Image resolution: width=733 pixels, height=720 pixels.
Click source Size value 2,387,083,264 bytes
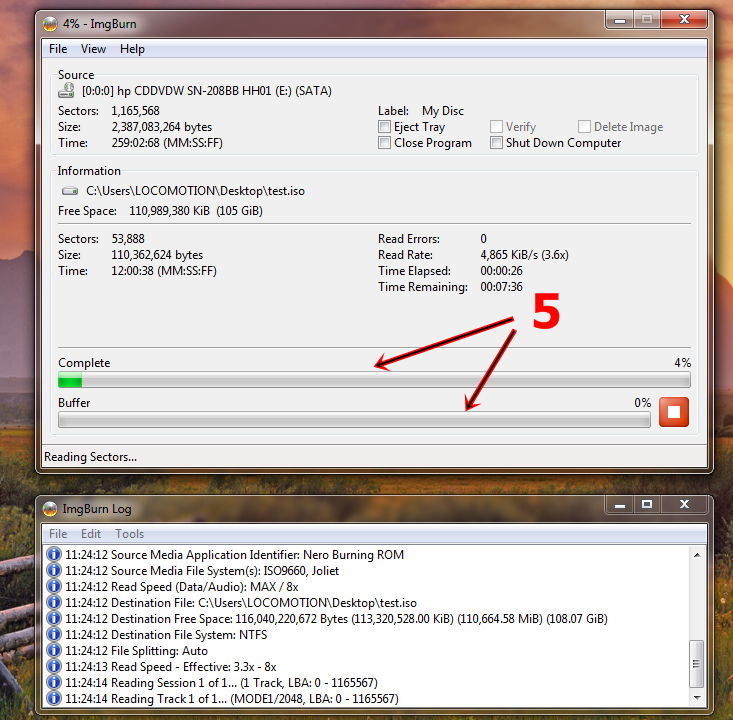(162, 127)
